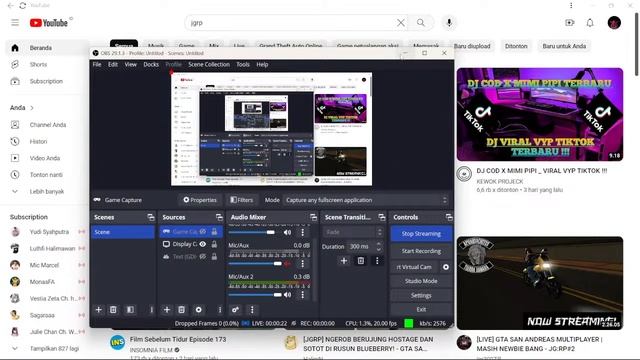The height and width of the screenshot is (360, 640).
Task: Pop out the Sources dock icon
Action: click(x=219, y=217)
